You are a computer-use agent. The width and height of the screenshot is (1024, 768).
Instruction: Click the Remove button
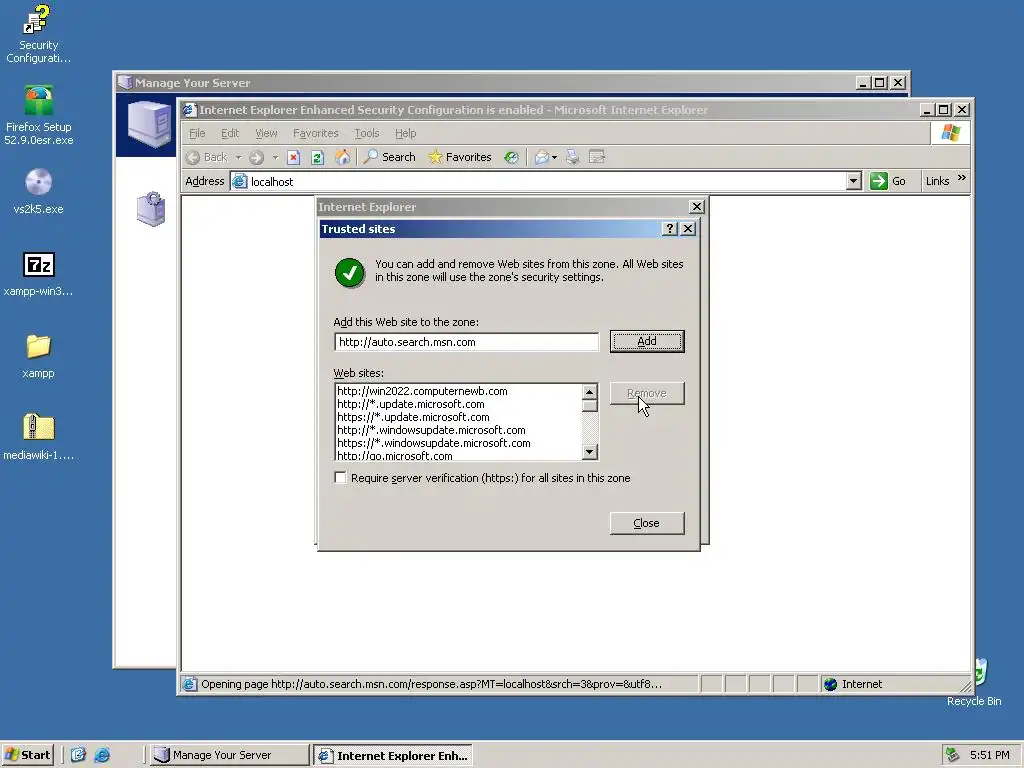coord(647,393)
